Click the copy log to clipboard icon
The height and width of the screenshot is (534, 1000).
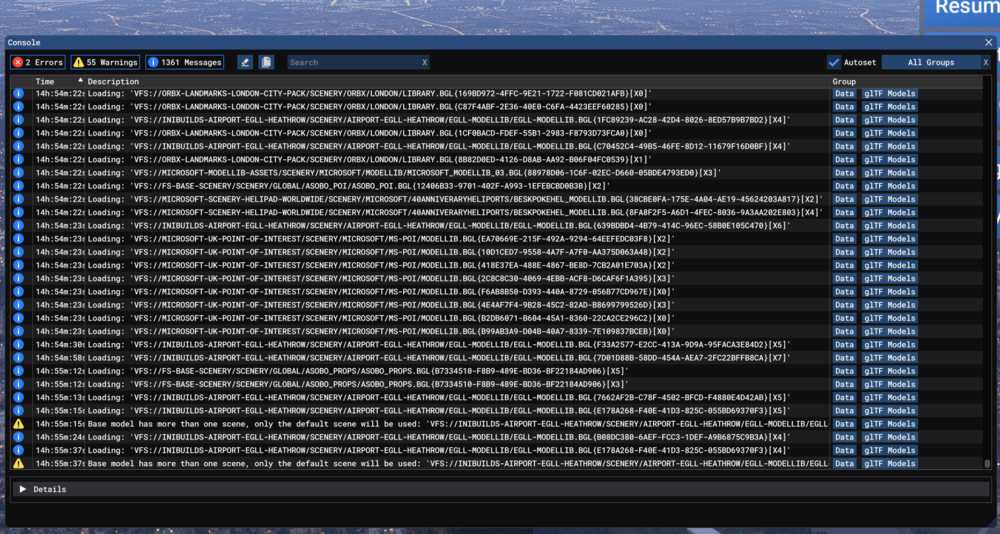coord(267,62)
